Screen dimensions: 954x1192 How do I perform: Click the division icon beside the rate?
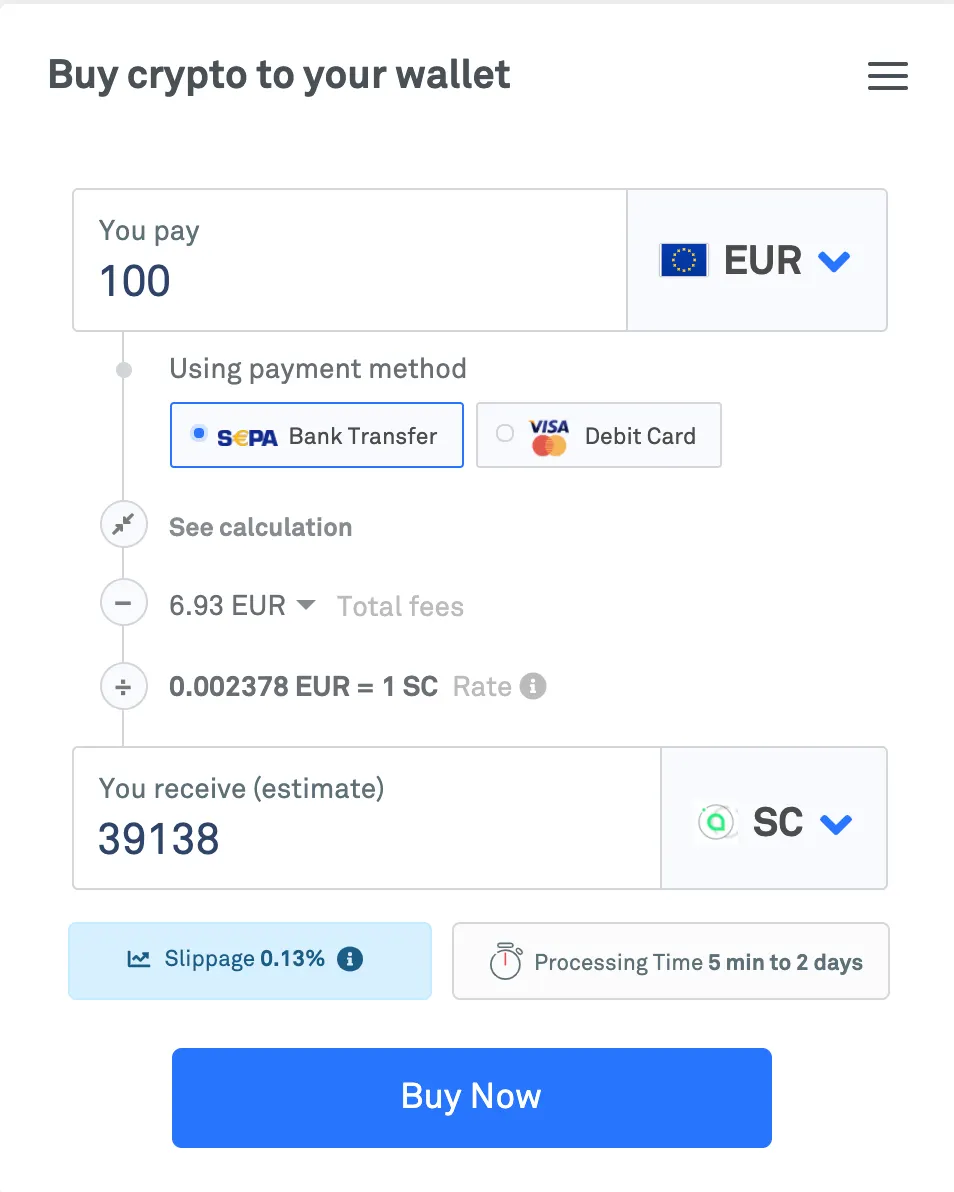click(x=123, y=686)
